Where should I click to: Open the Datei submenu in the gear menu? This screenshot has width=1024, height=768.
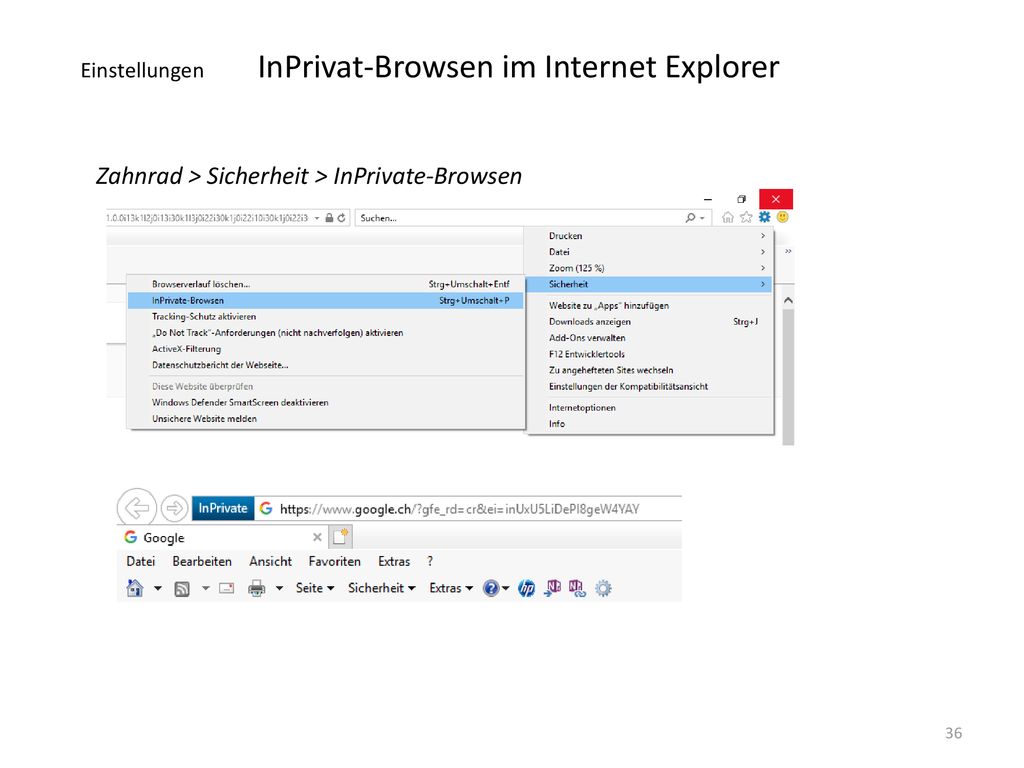[650, 252]
